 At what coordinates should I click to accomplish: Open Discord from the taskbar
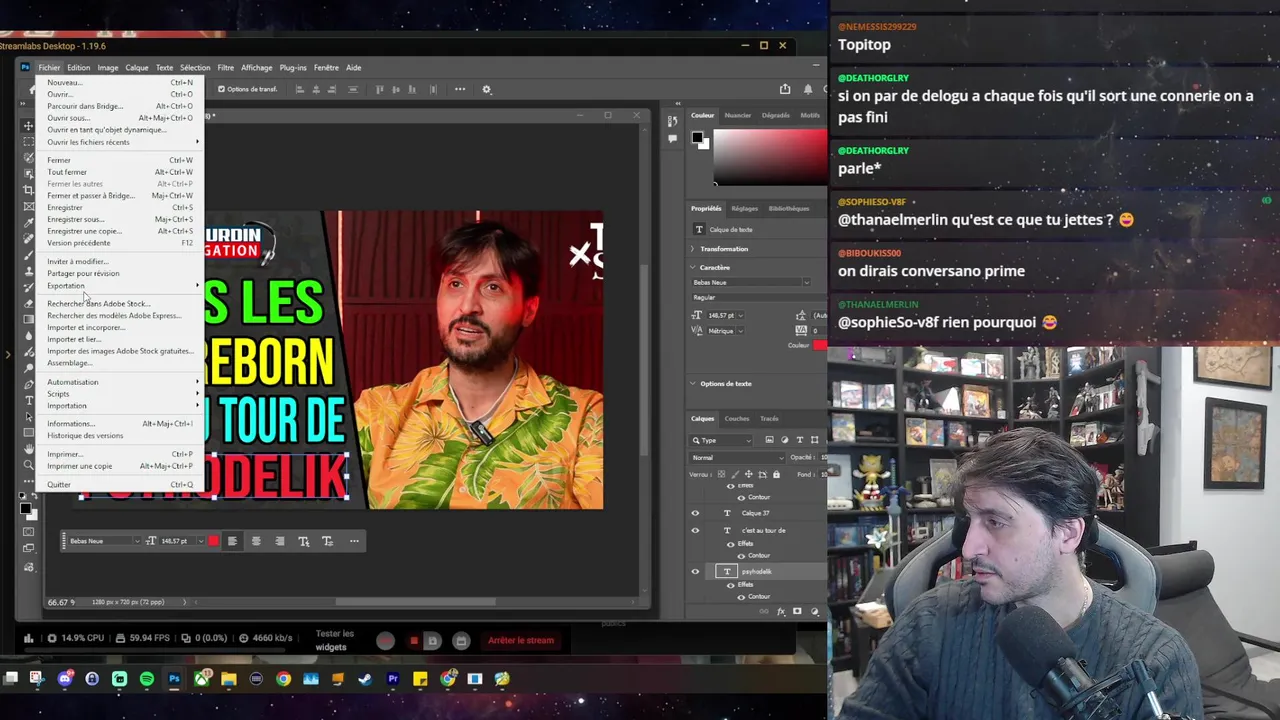coord(65,679)
